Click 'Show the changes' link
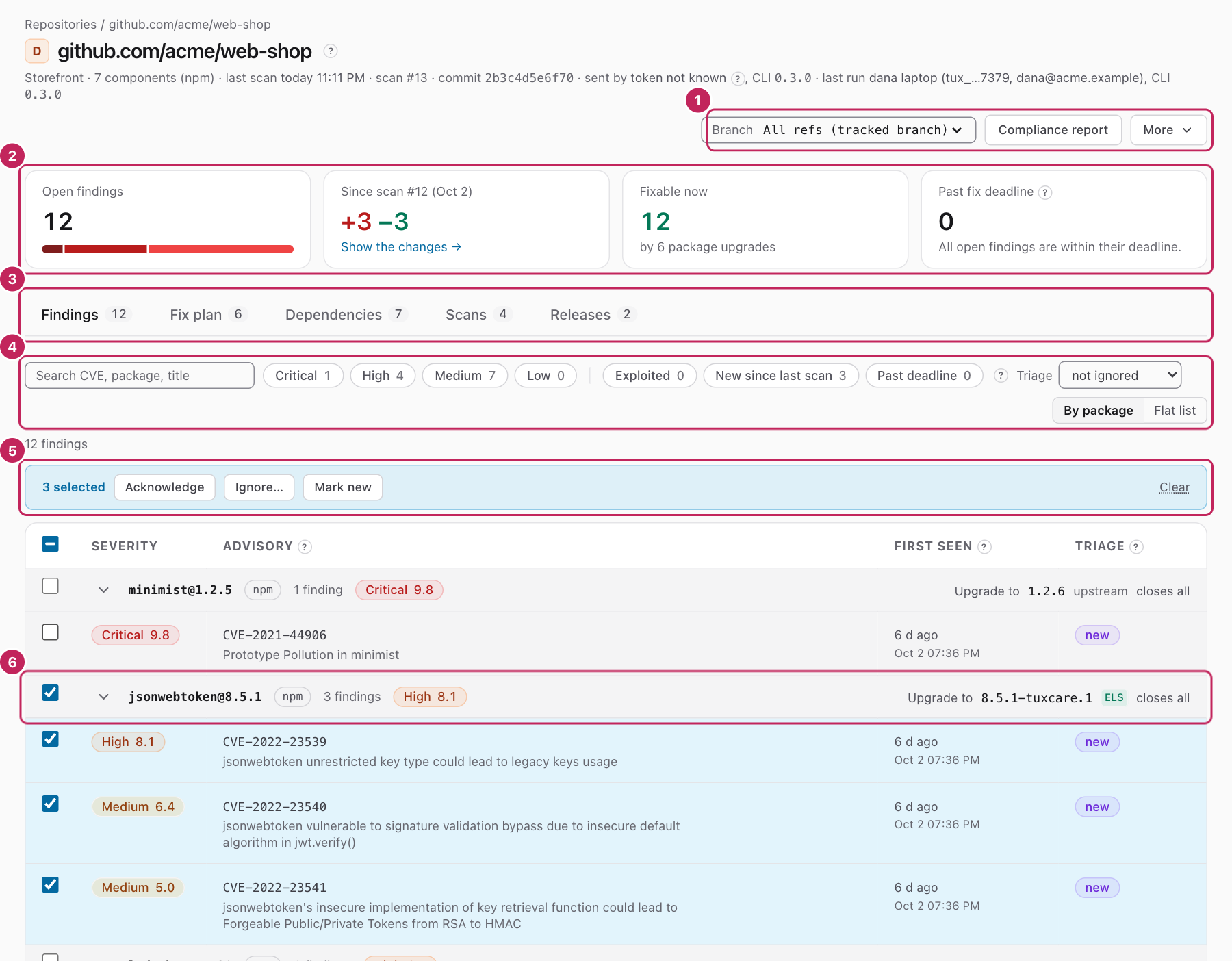This screenshot has width=1232, height=961. tap(401, 247)
